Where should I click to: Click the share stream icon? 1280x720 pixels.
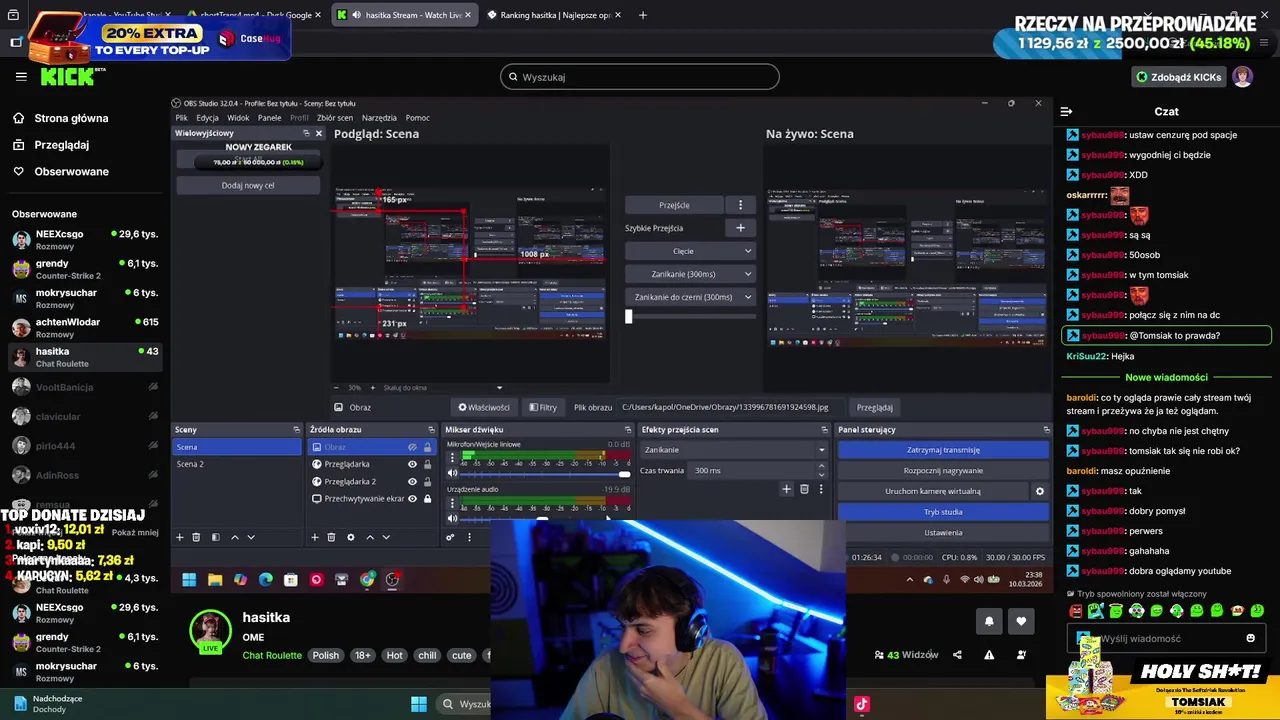coord(957,655)
